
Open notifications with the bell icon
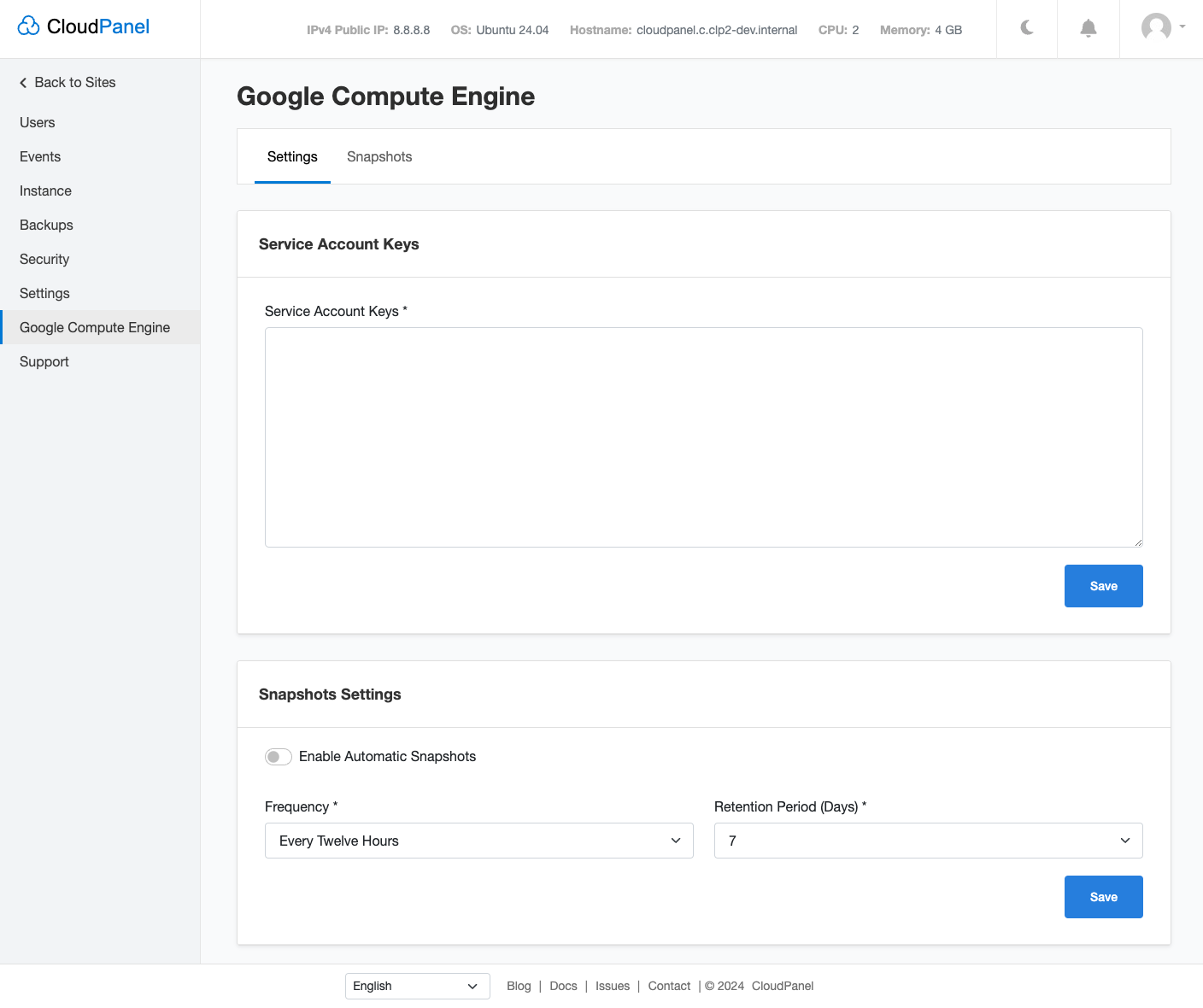[1088, 28]
